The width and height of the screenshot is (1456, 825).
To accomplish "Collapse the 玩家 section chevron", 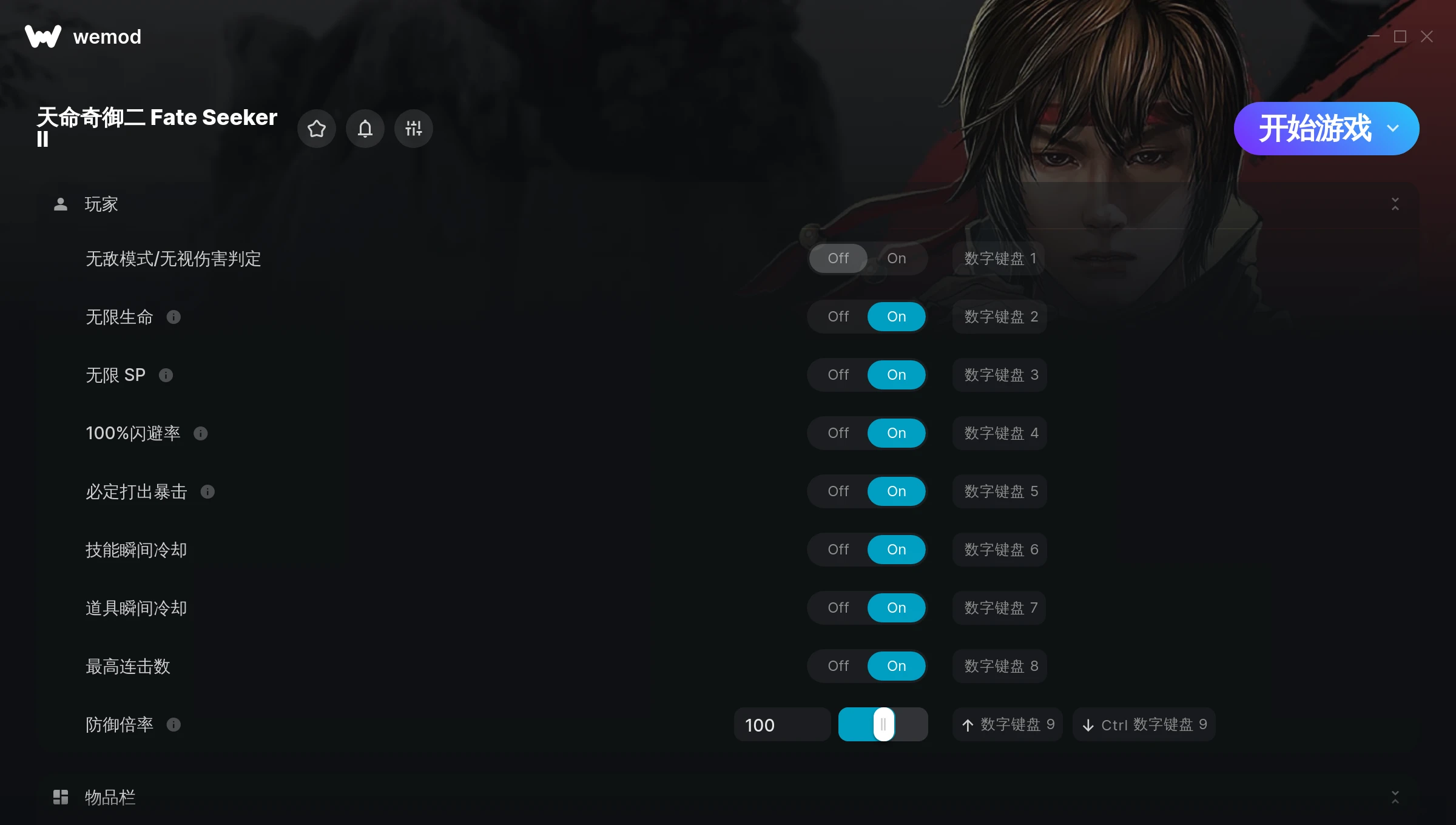I will click(x=1395, y=204).
